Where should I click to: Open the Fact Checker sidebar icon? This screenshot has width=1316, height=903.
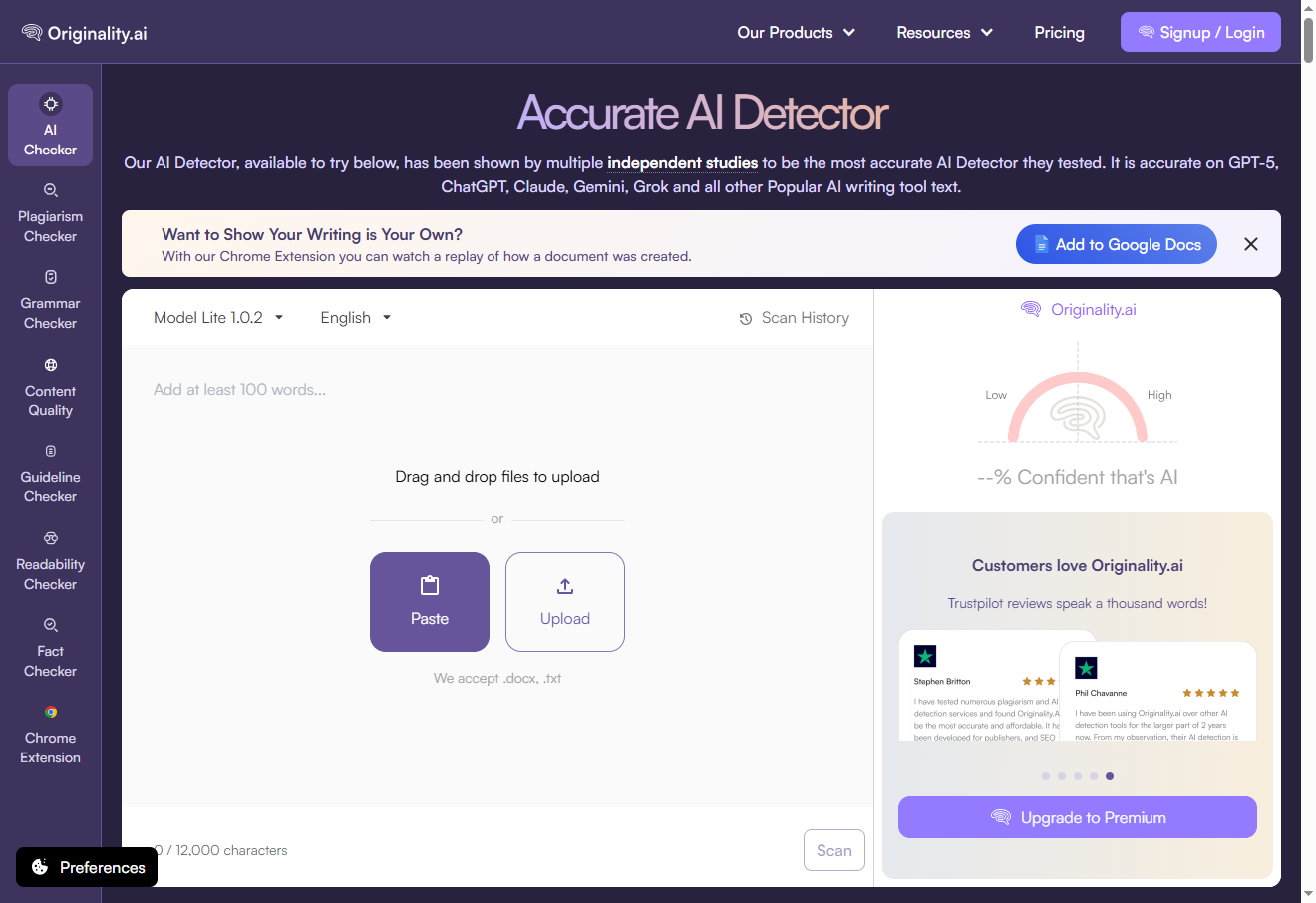(x=50, y=625)
